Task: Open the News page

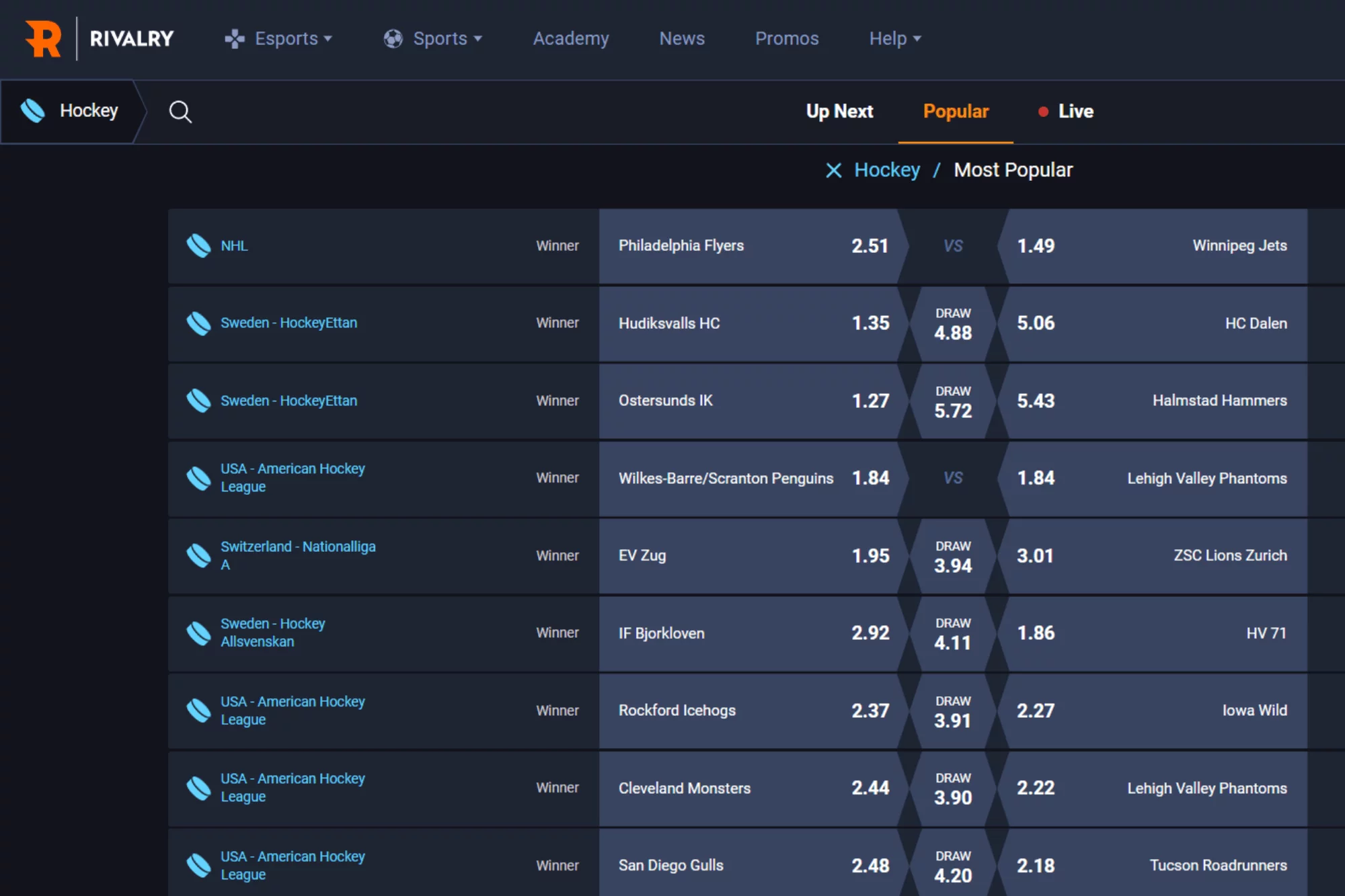Action: tap(682, 39)
